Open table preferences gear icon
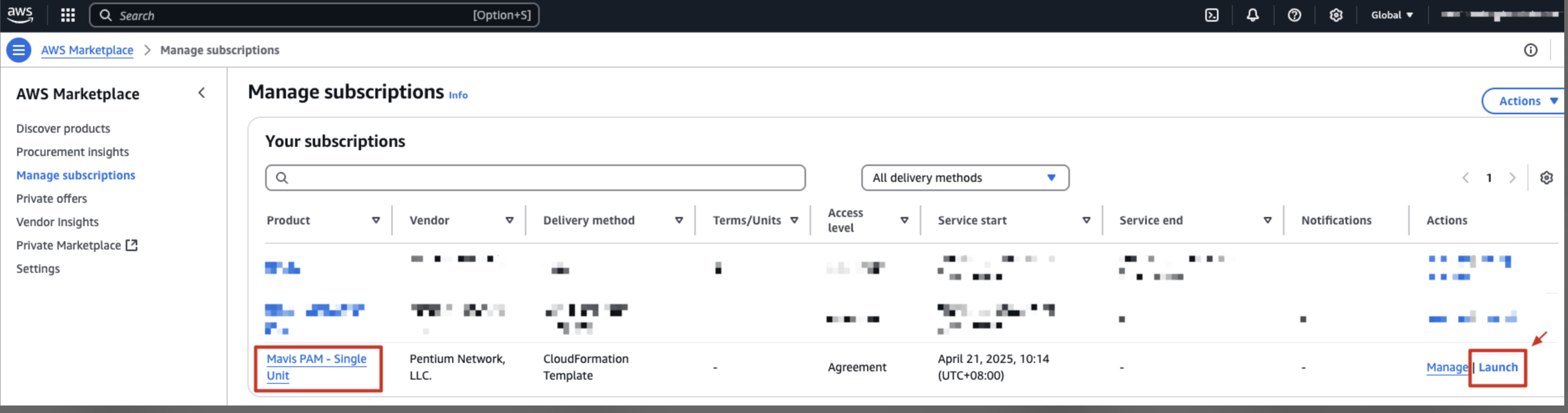Viewport: 1568px width, 413px height. 1546,178
